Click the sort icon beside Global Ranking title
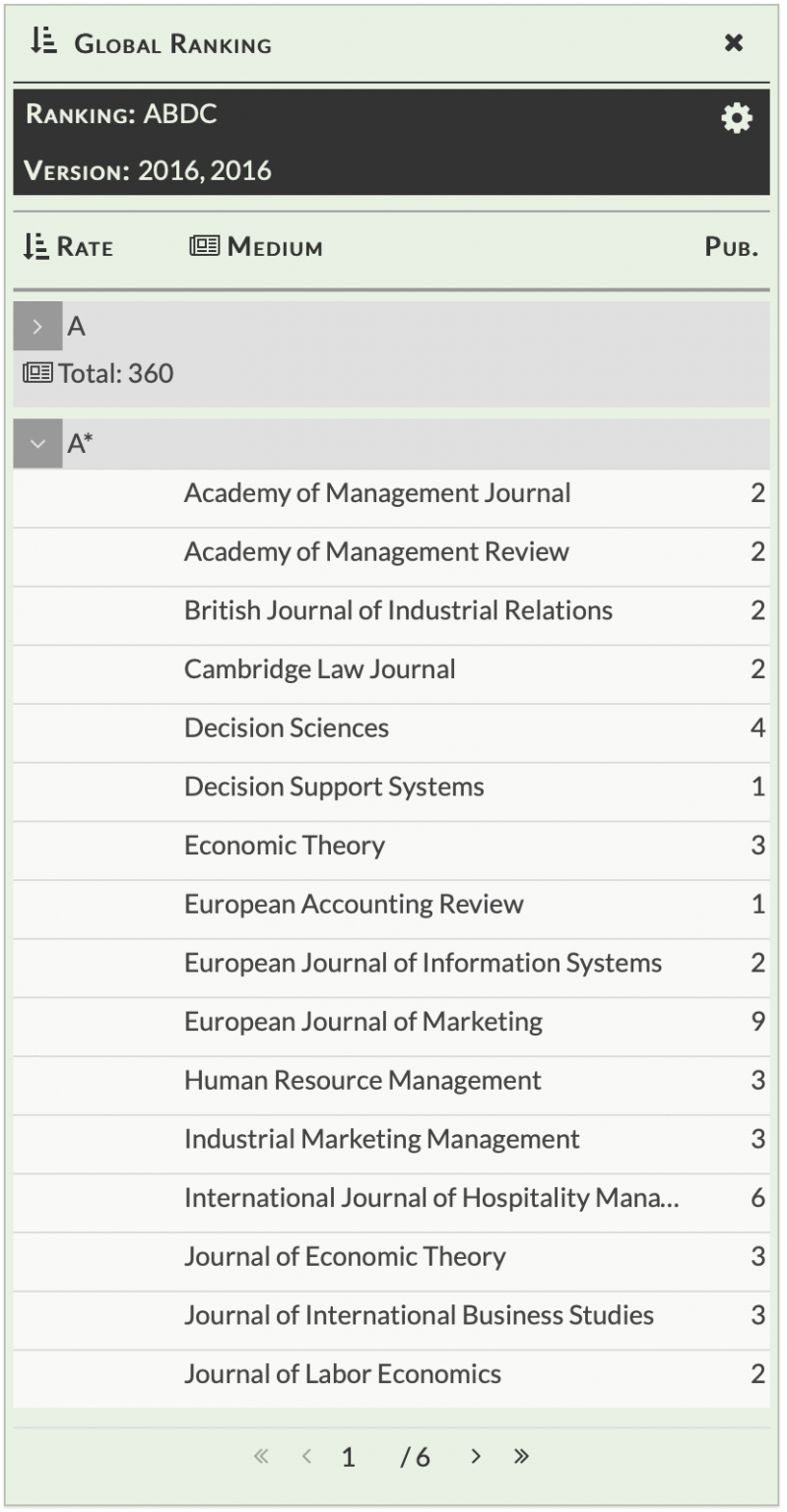The height and width of the screenshot is (1512, 787). point(41,41)
